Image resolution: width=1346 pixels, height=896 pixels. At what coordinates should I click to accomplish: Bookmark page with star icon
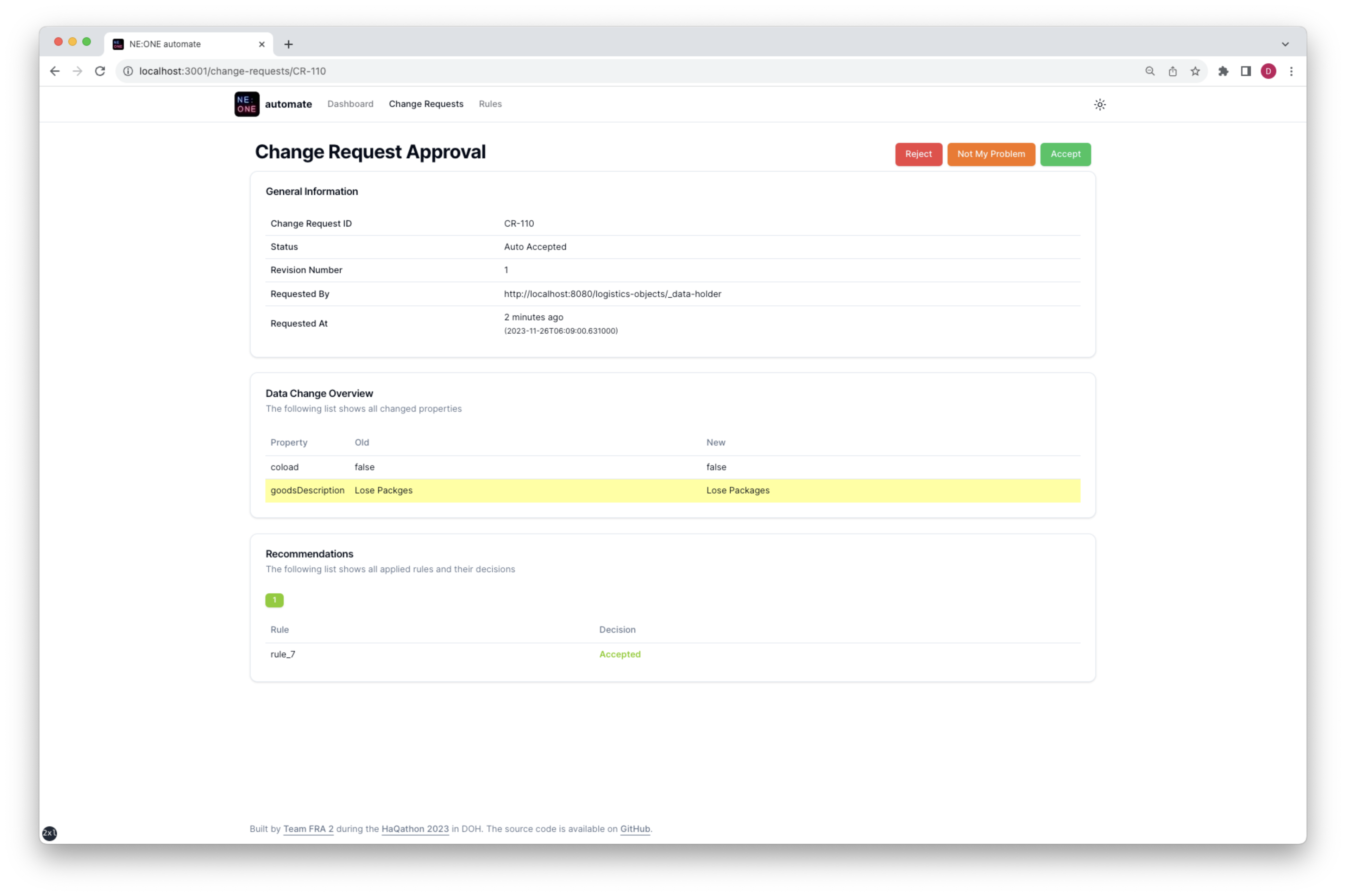(1195, 71)
